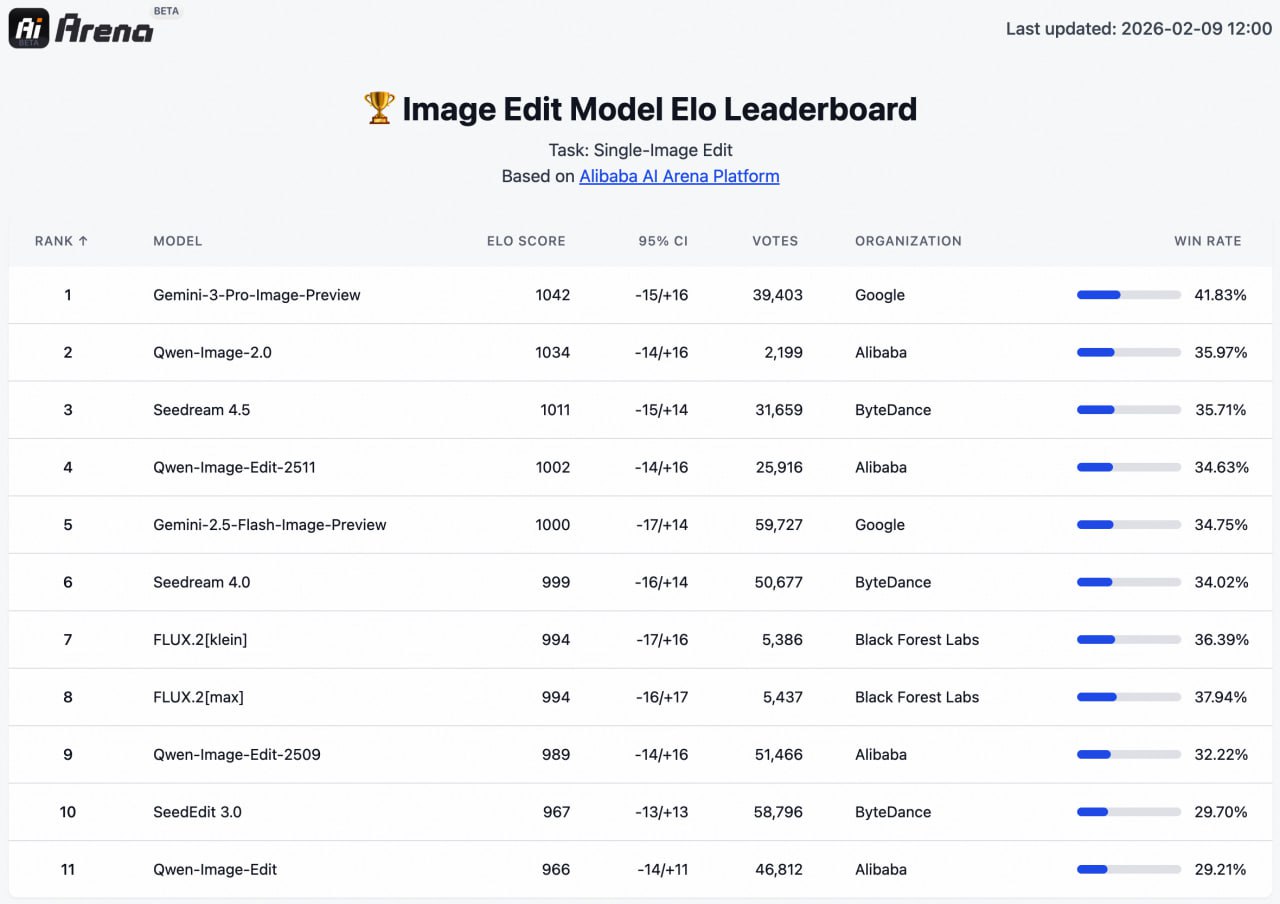Screen dimensions: 1280x904
Task: Click the AI Arena logo icon
Action: [x=29, y=29]
